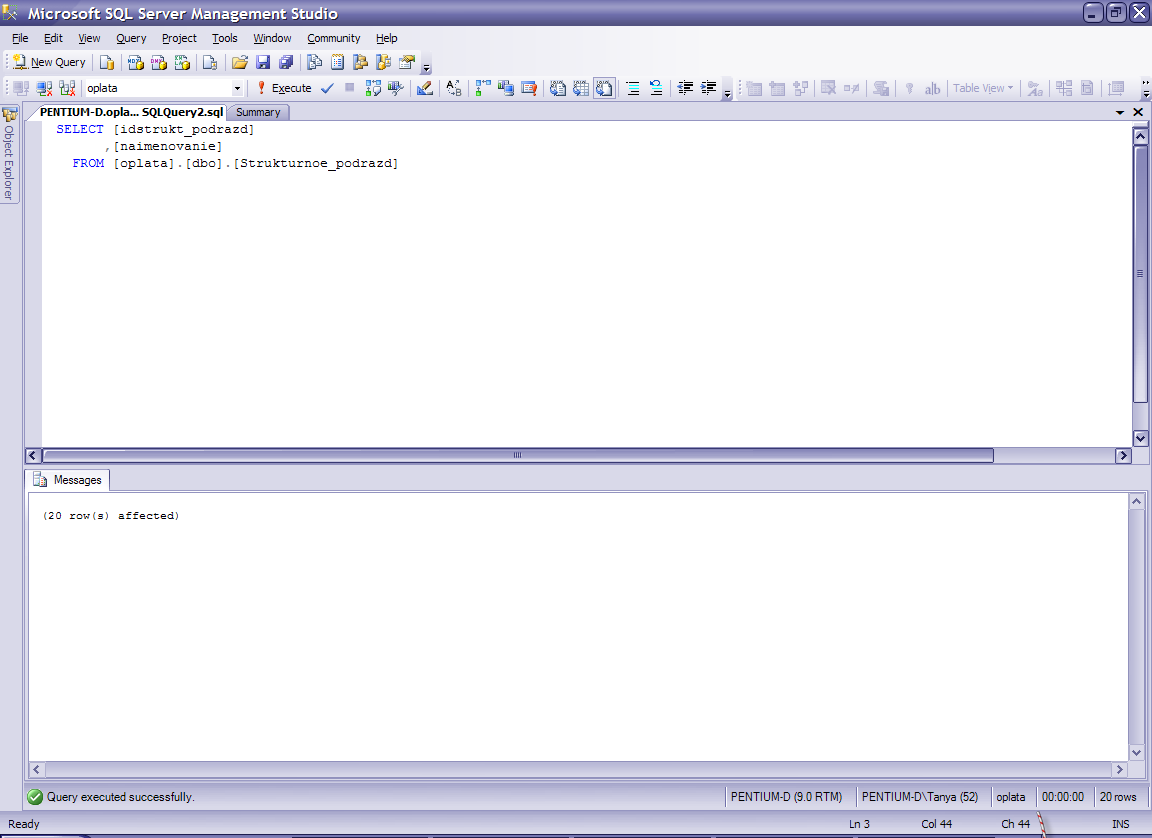
Task: Start an Analysis Services DMX Query
Action: (x=159, y=62)
